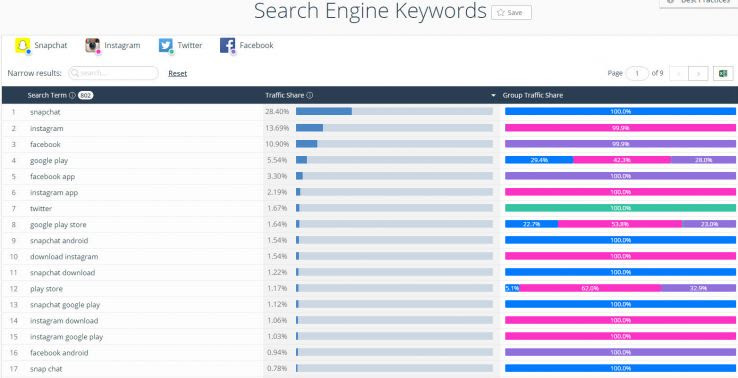This screenshot has width=738, height=378.
Task: Sort by Group Traffic Share header
Action: click(x=533, y=95)
